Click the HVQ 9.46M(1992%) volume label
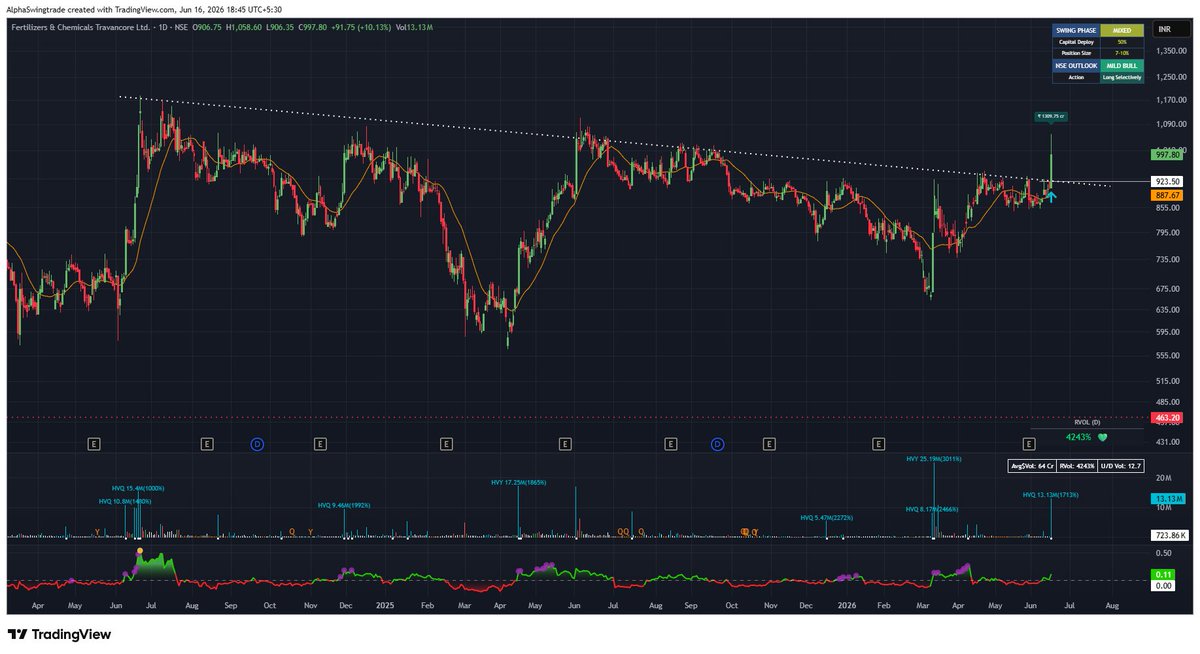Screen dimensions: 1200x654 pyautogui.click(x=344, y=505)
